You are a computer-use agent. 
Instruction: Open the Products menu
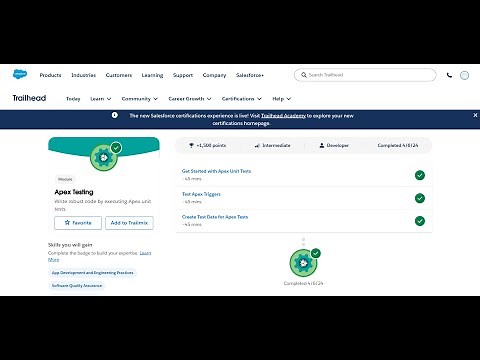tap(50, 75)
